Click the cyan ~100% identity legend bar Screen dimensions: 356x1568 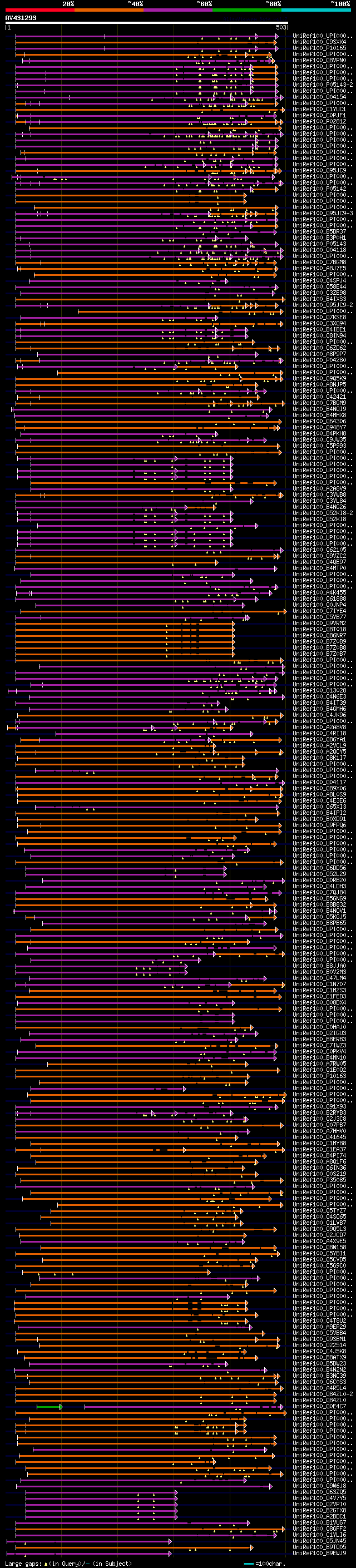pyautogui.click(x=317, y=11)
